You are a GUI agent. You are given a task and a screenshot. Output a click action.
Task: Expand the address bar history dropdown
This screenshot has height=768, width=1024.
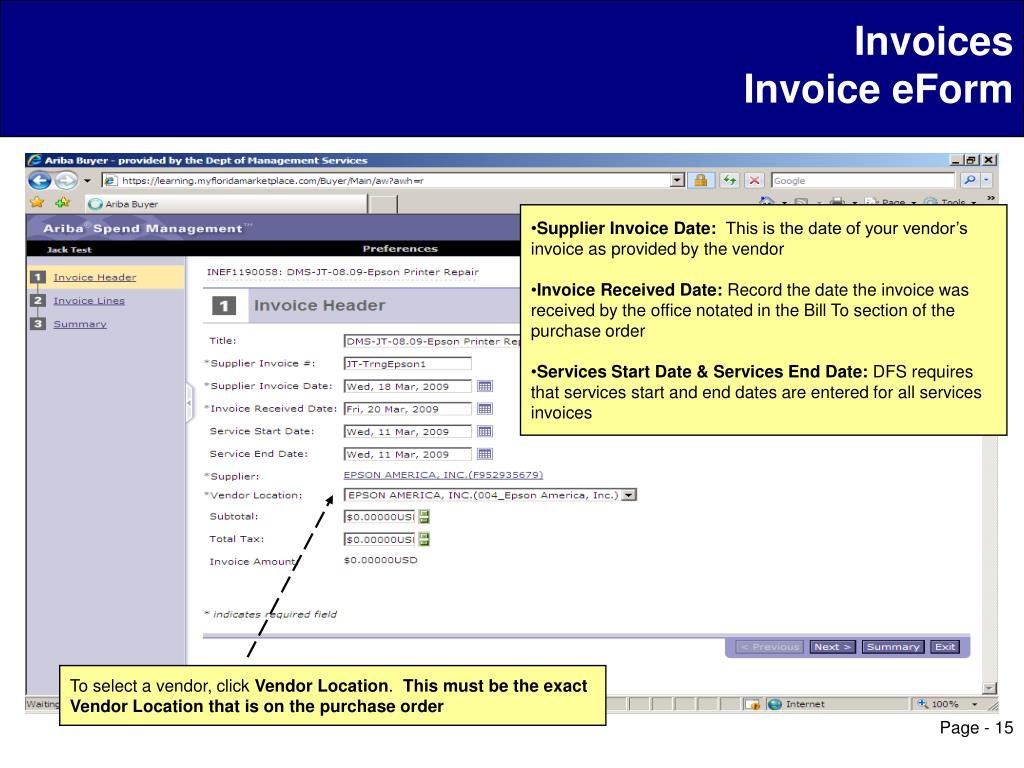click(x=678, y=180)
